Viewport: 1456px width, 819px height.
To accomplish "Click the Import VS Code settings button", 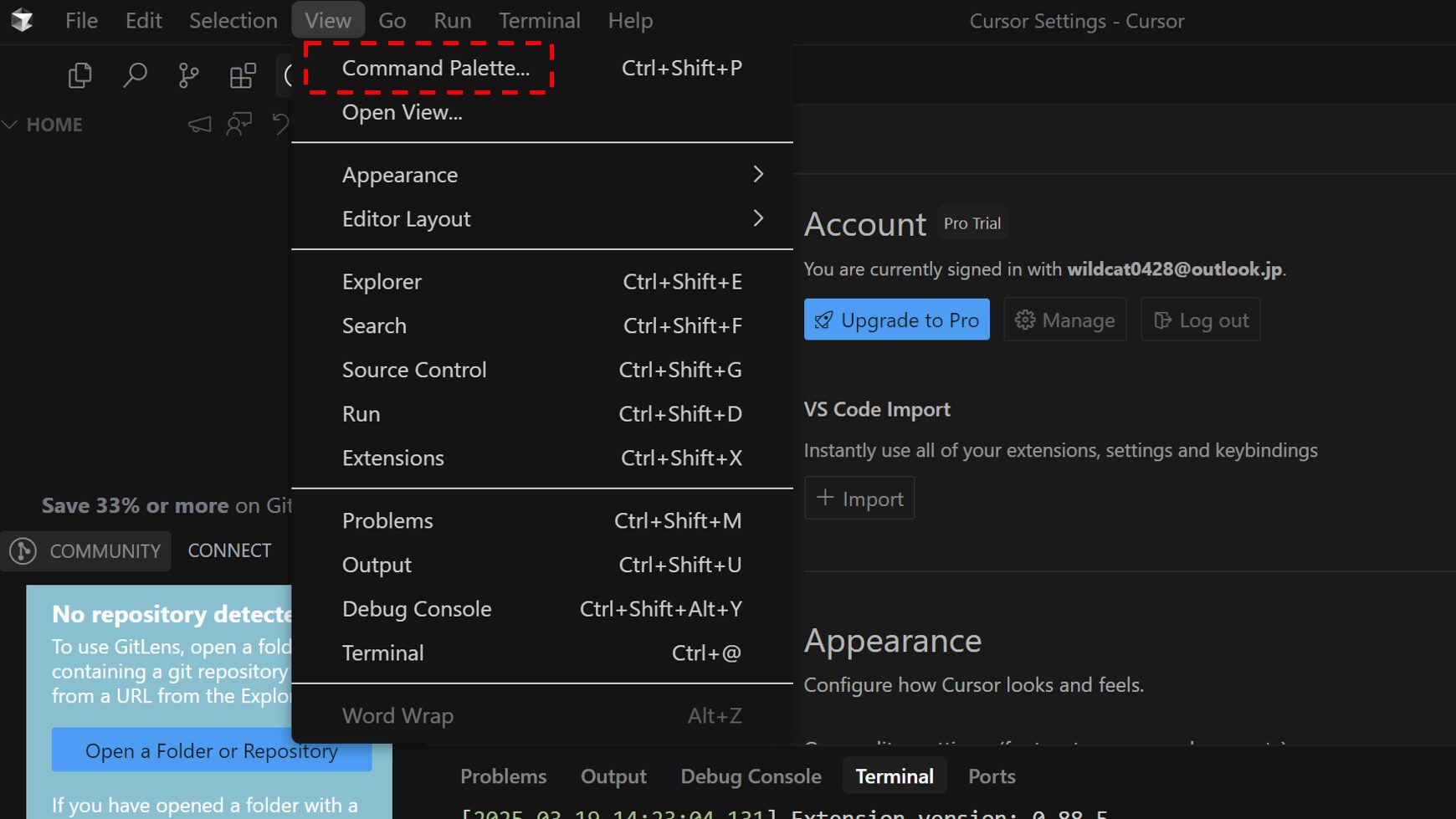I will (x=859, y=499).
